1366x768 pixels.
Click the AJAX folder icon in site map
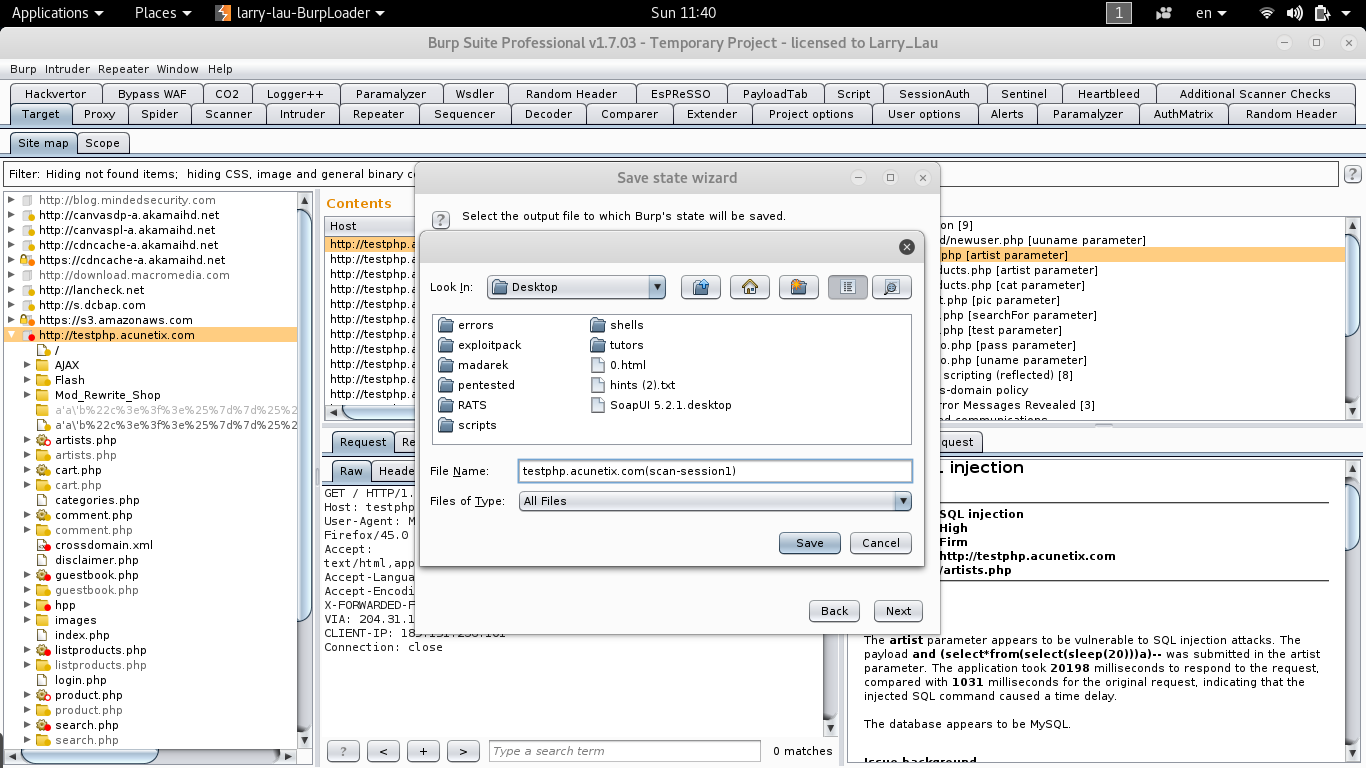click(x=43, y=365)
